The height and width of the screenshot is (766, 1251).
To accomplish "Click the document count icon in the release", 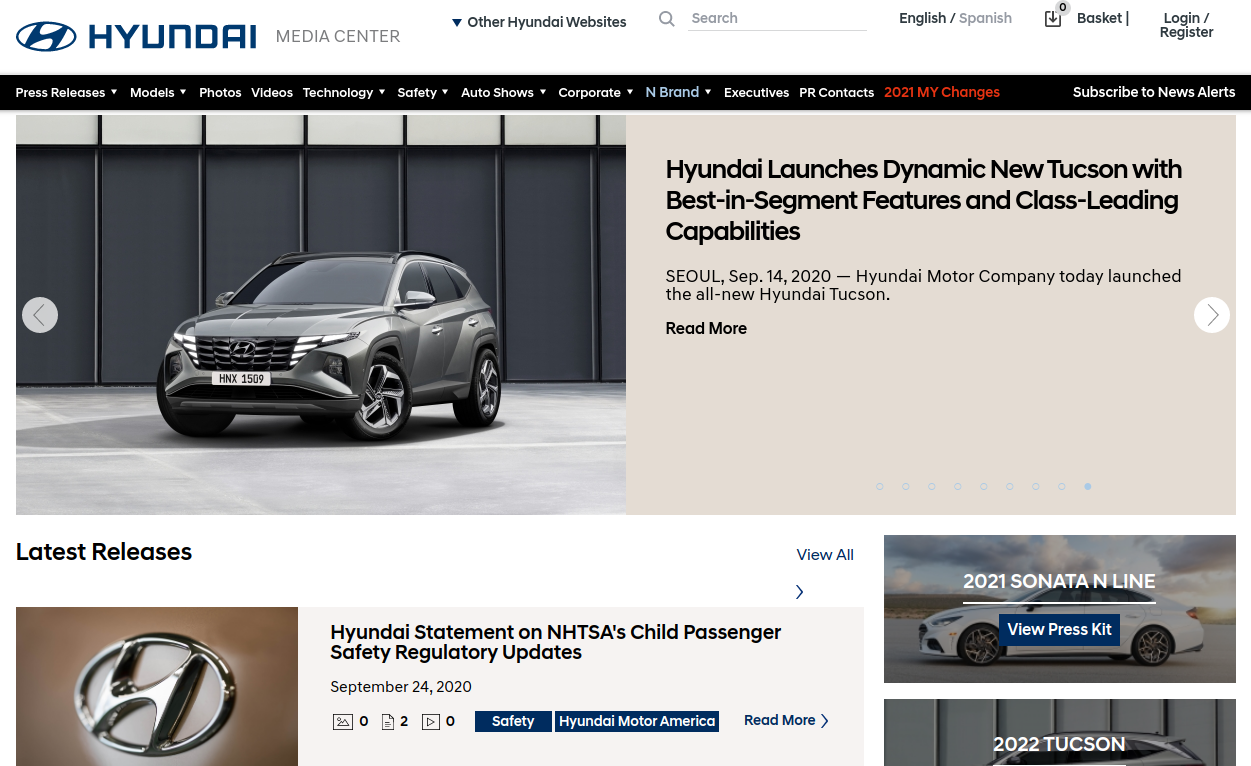I will tap(388, 721).
